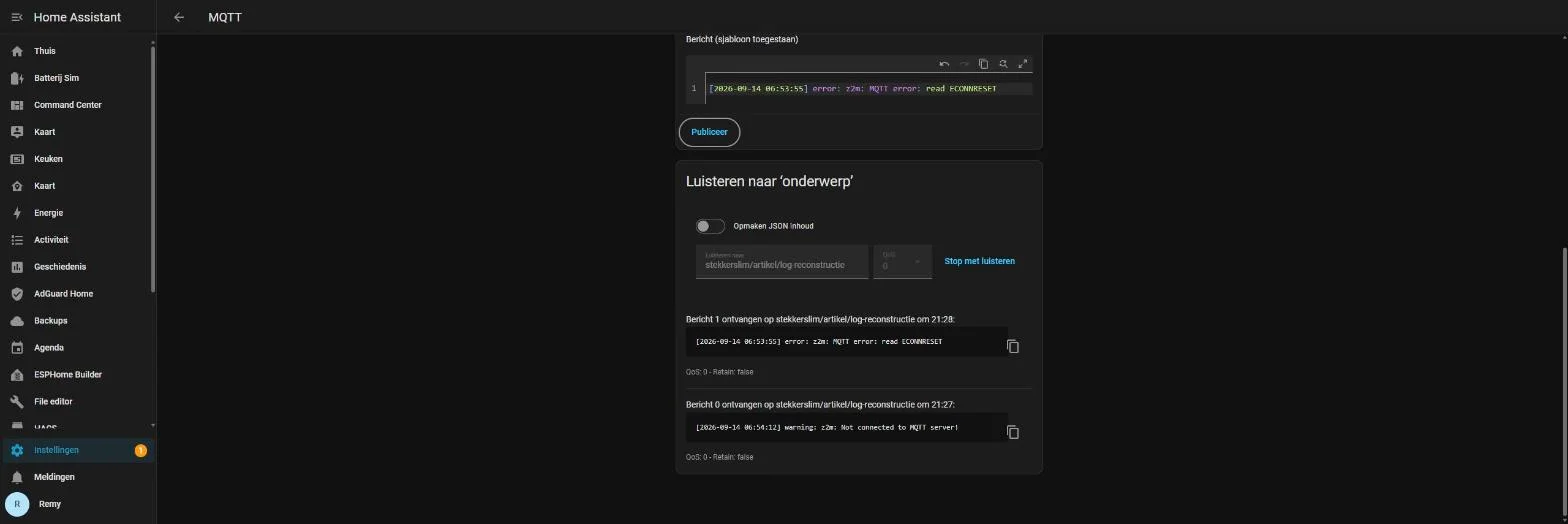Screen dimensions: 1568x524
Task: Open ESPHome Builder icon
Action: click(16, 375)
